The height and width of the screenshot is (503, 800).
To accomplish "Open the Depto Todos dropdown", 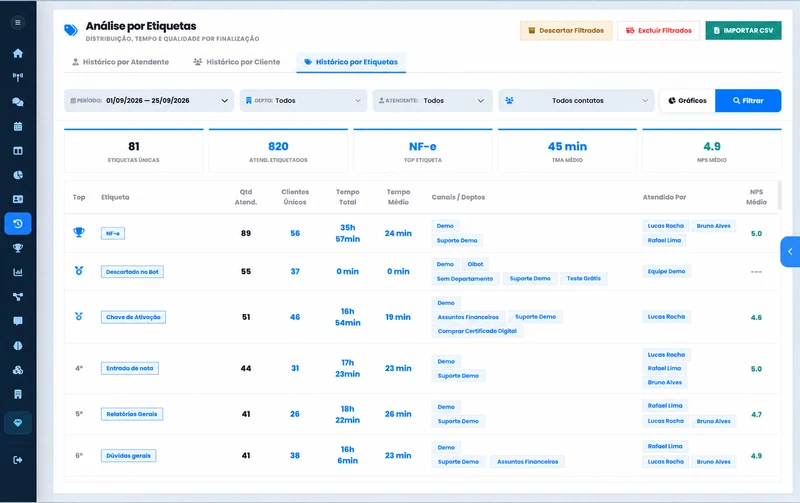I will [303, 100].
